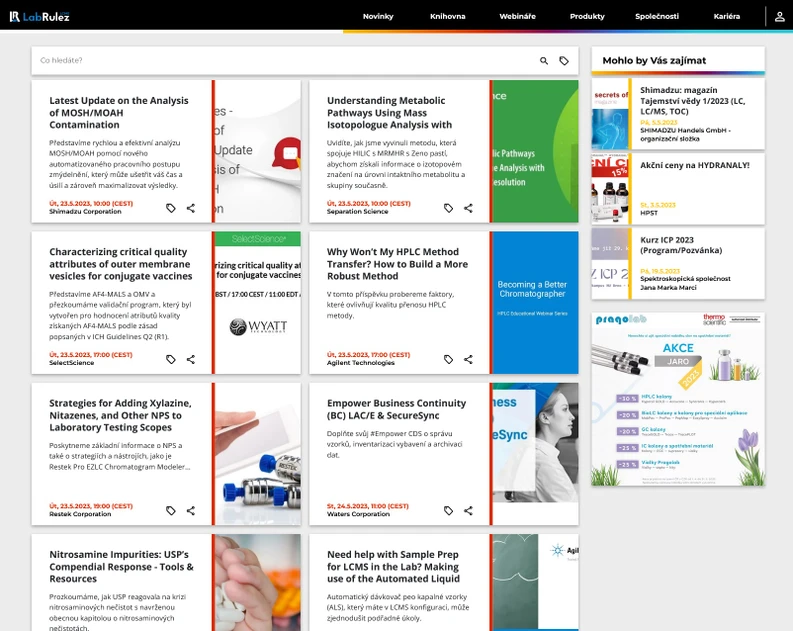The image size is (793, 631).
Task: Share the Empower Business Continuity webinar
Action: [468, 511]
